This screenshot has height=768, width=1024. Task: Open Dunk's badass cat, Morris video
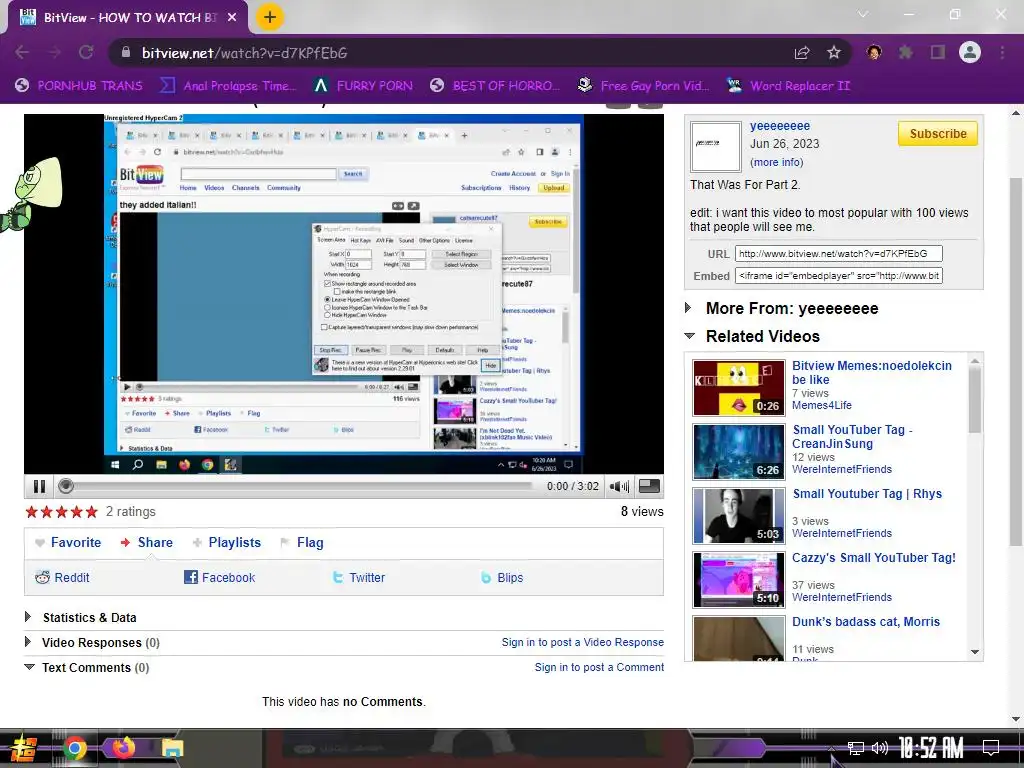(x=866, y=622)
